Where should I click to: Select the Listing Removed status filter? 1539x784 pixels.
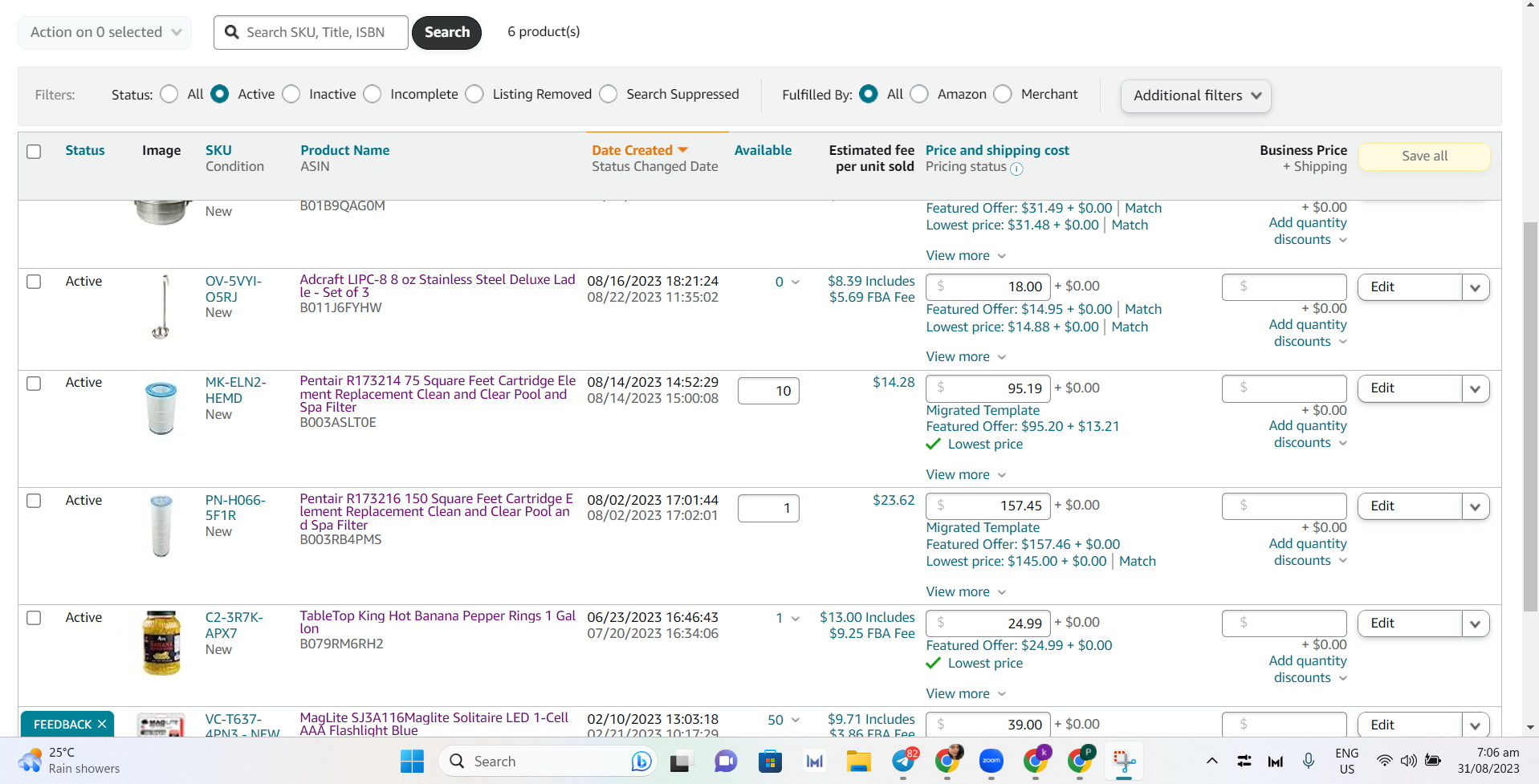(x=474, y=94)
